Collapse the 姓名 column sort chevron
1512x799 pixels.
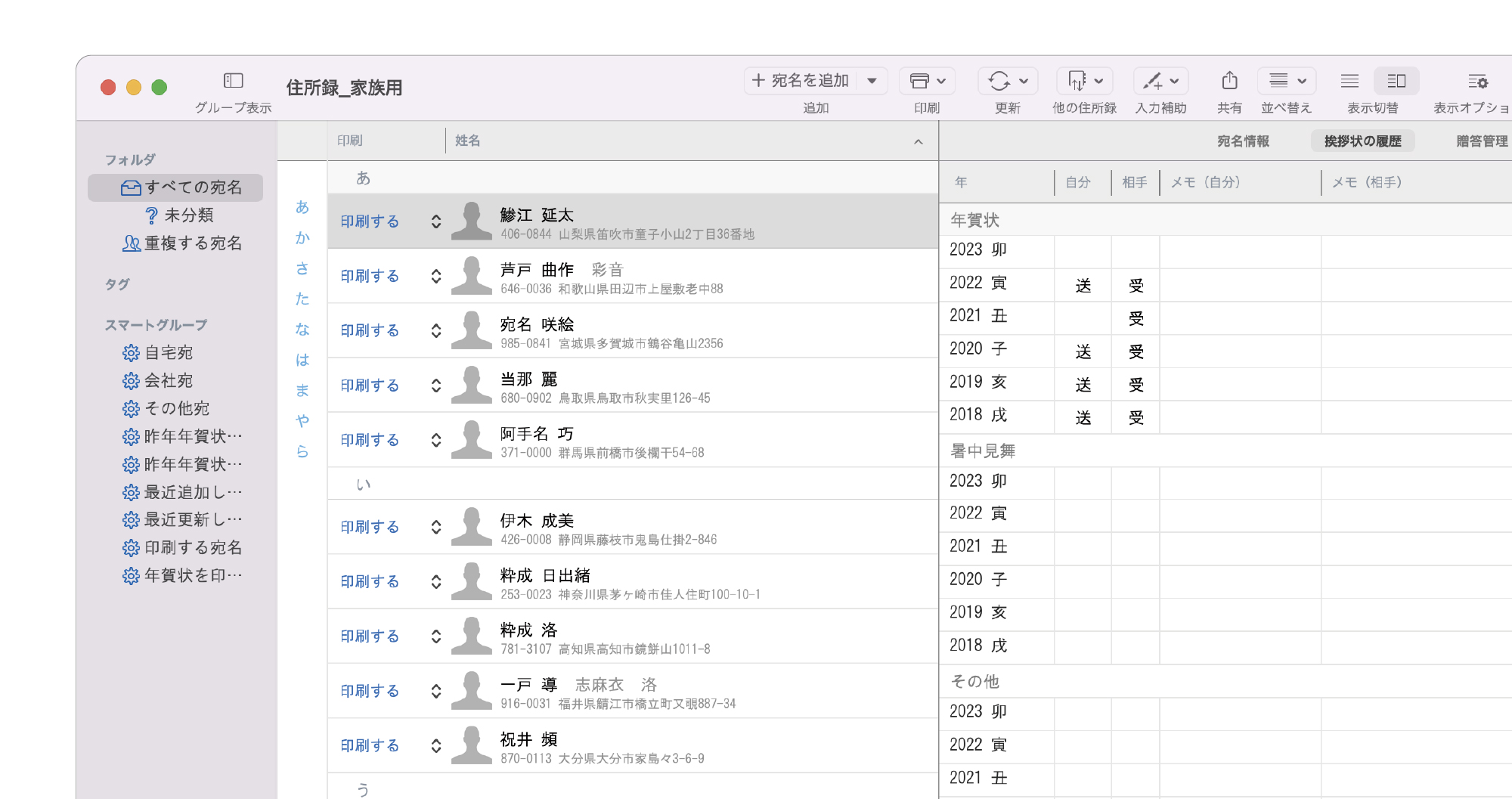pyautogui.click(x=919, y=141)
